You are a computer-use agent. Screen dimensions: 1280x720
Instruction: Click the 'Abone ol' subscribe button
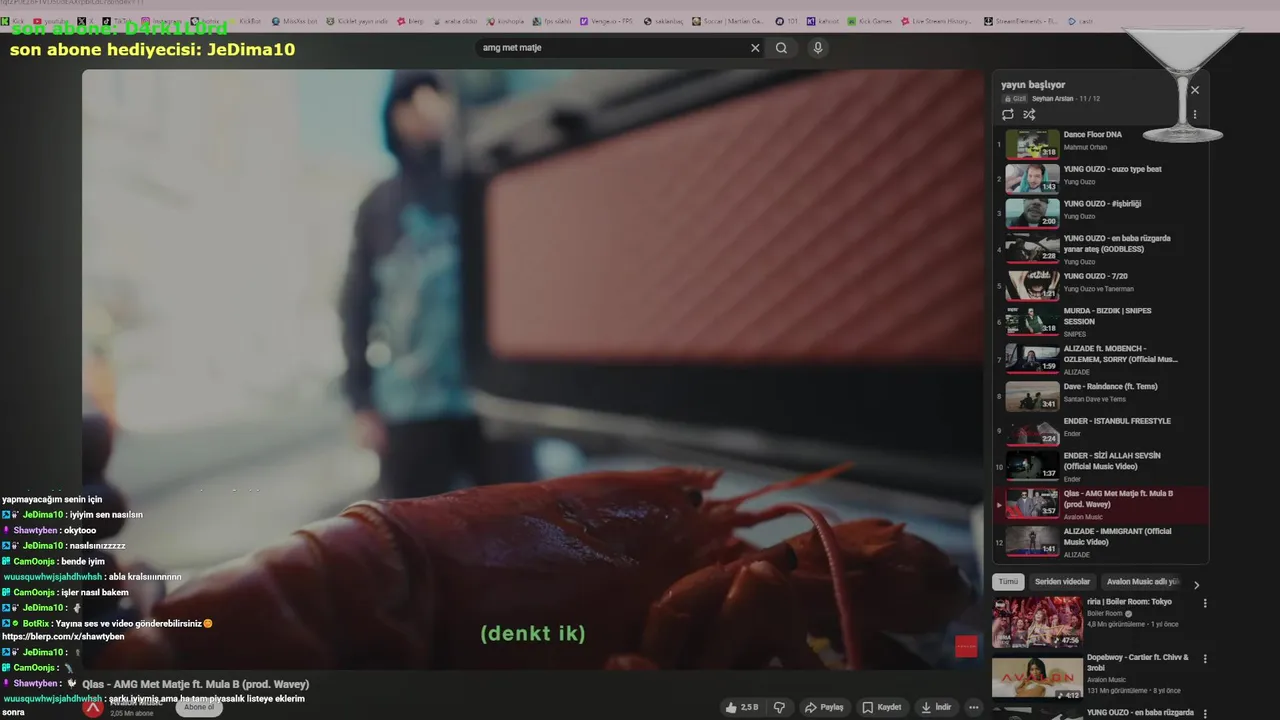point(199,707)
